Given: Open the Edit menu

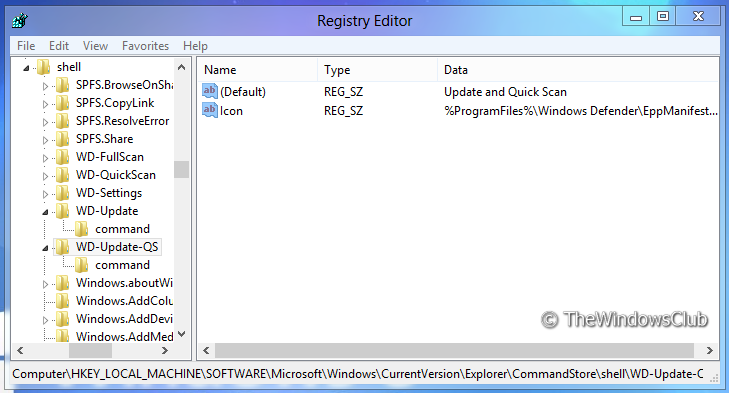Looking at the screenshot, I should (59, 46).
